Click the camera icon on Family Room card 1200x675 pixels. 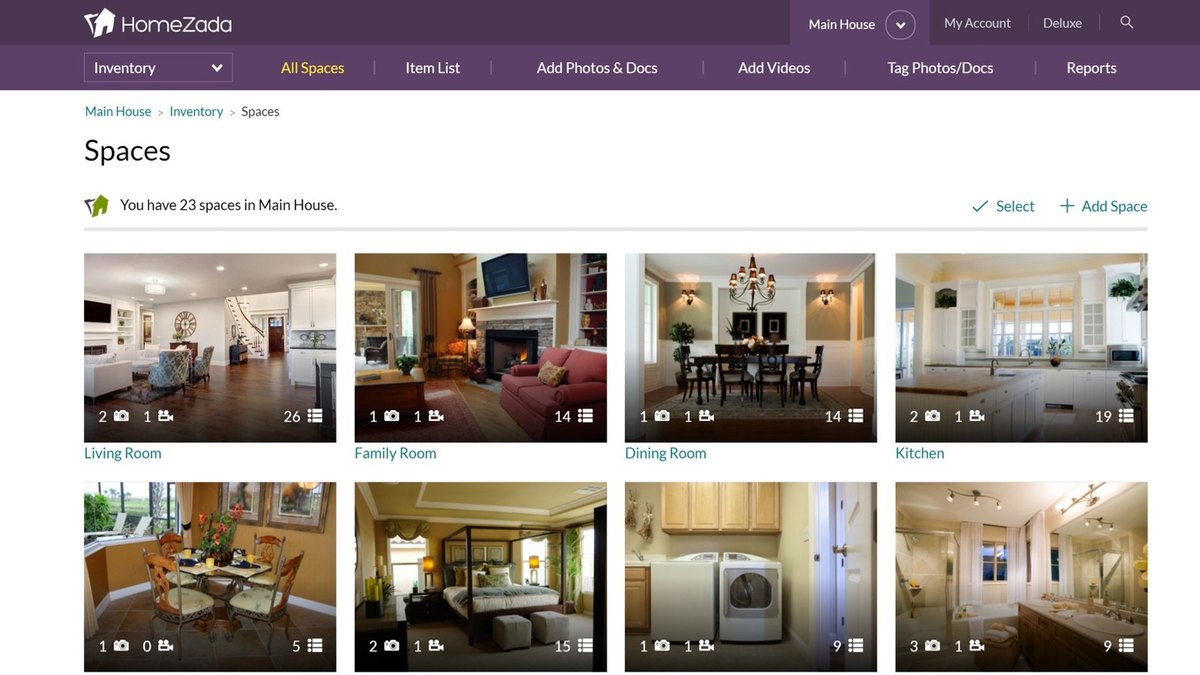point(392,416)
